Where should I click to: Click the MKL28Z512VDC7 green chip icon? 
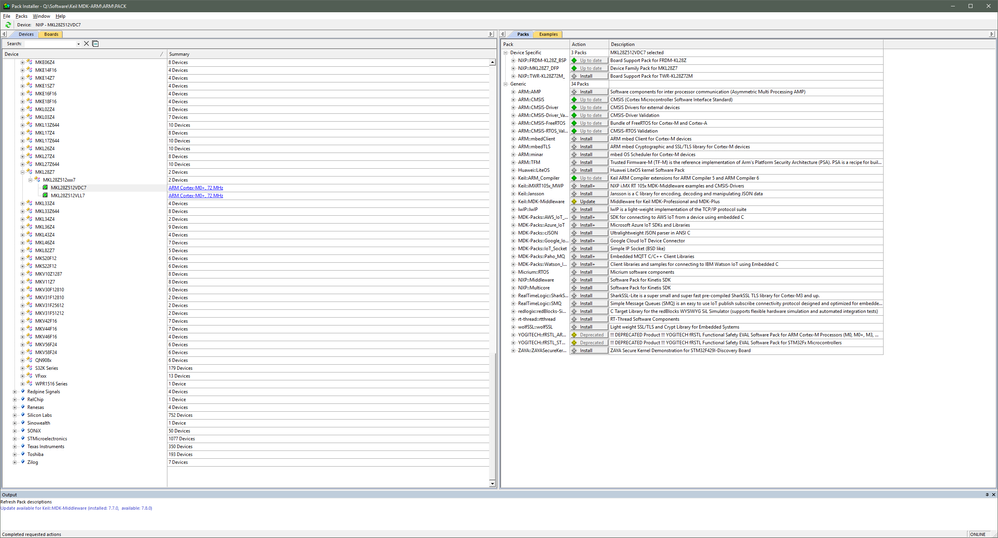pos(45,188)
